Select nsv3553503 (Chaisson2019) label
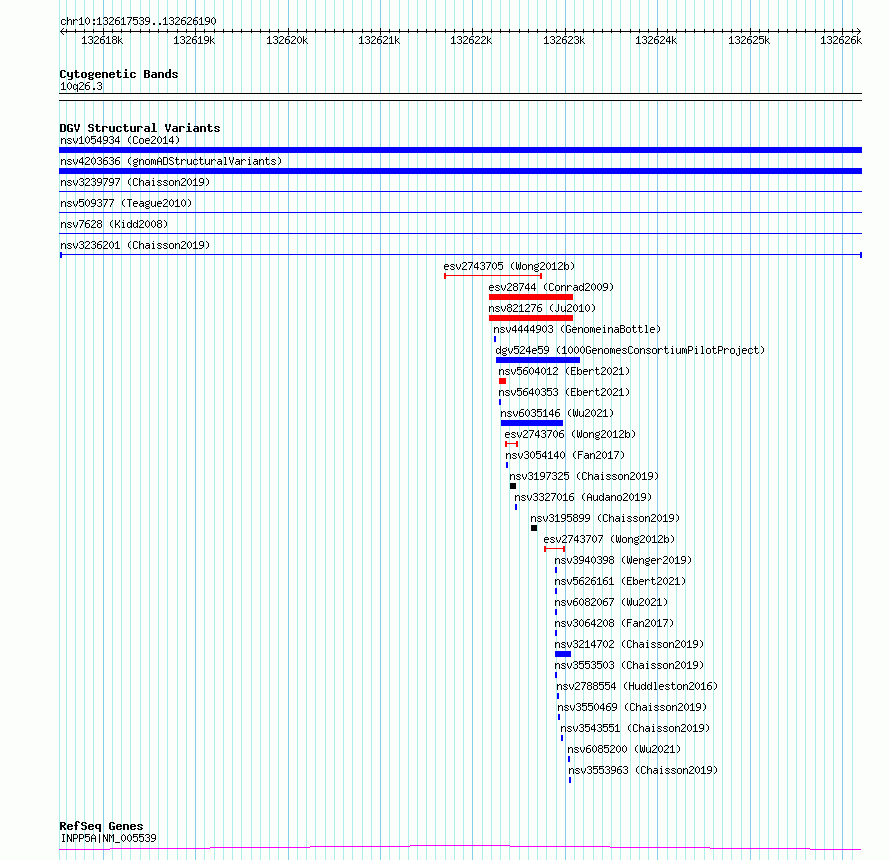 coord(629,665)
